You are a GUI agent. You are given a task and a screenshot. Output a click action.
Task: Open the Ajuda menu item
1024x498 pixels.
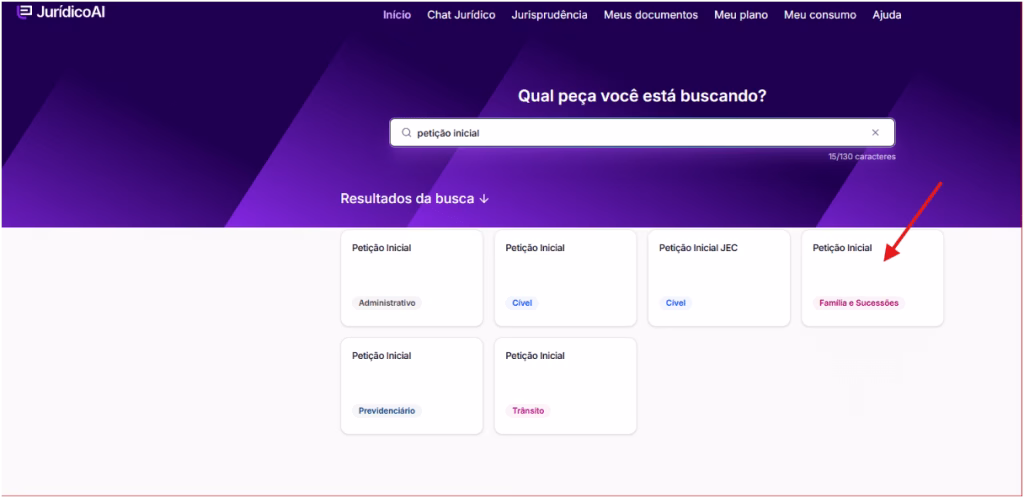[887, 15]
